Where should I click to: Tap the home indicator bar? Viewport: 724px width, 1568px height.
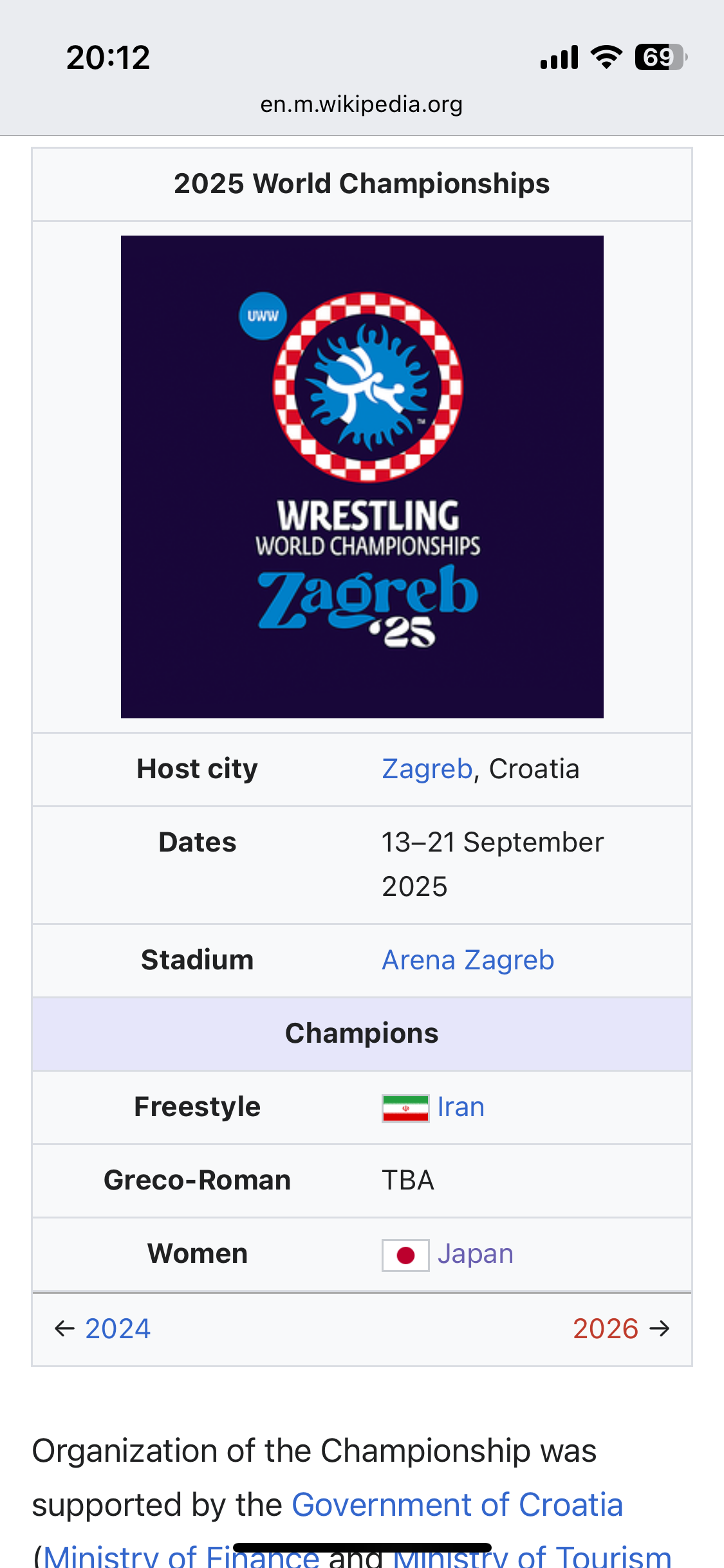pos(362,1548)
